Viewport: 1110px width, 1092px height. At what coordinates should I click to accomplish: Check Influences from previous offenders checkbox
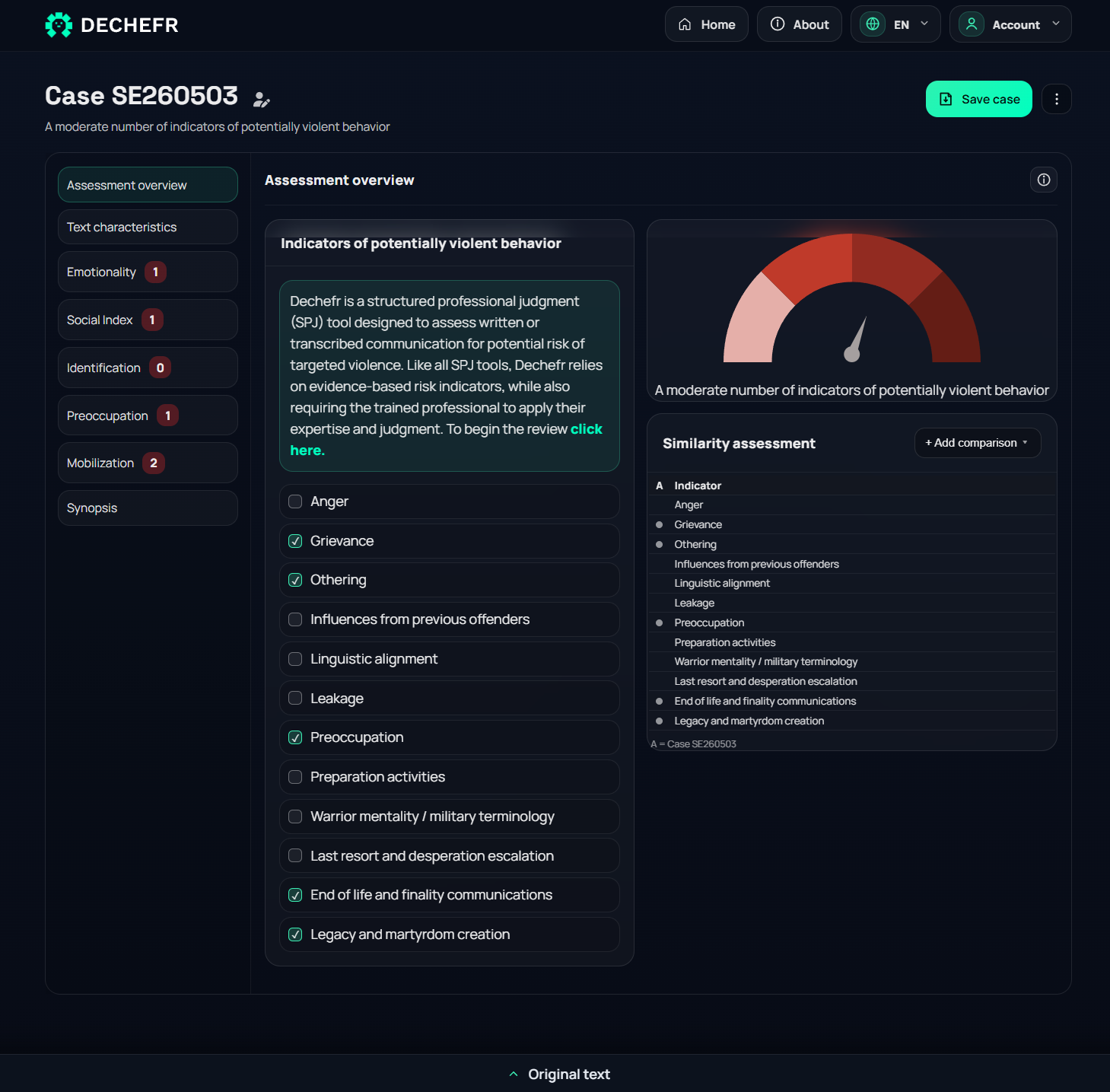[295, 619]
